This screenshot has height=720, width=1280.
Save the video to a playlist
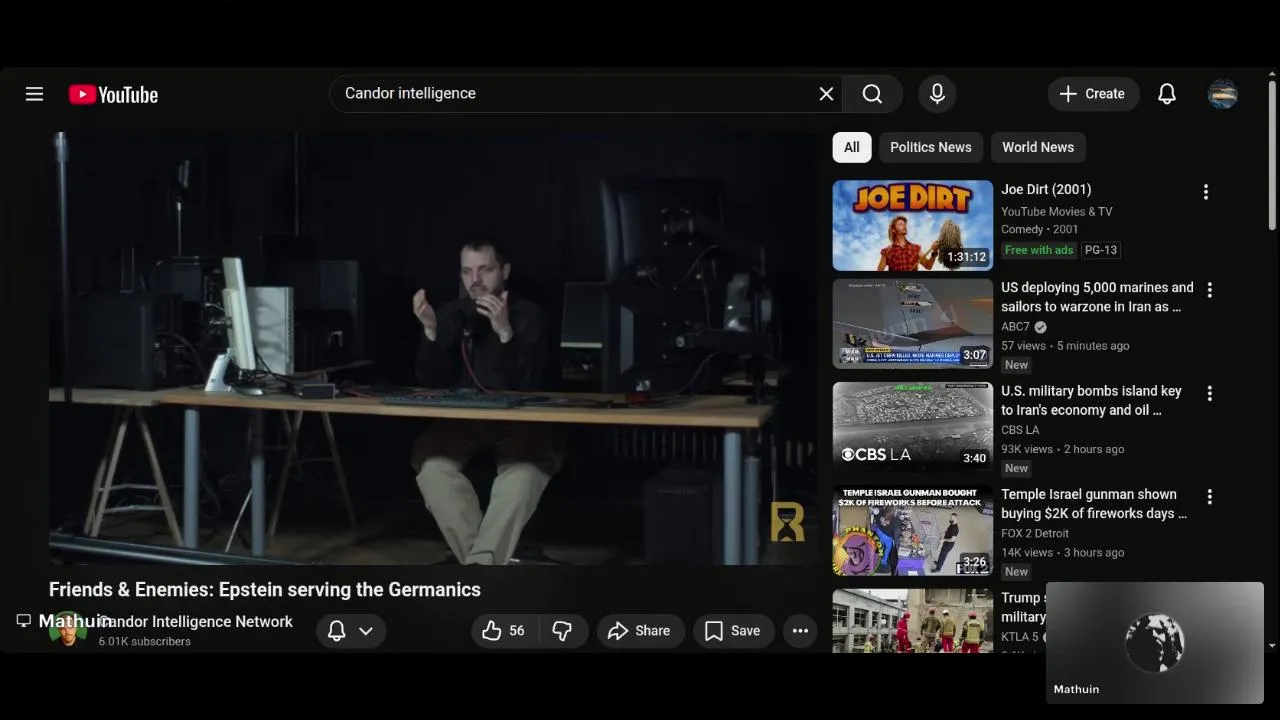[x=734, y=631]
